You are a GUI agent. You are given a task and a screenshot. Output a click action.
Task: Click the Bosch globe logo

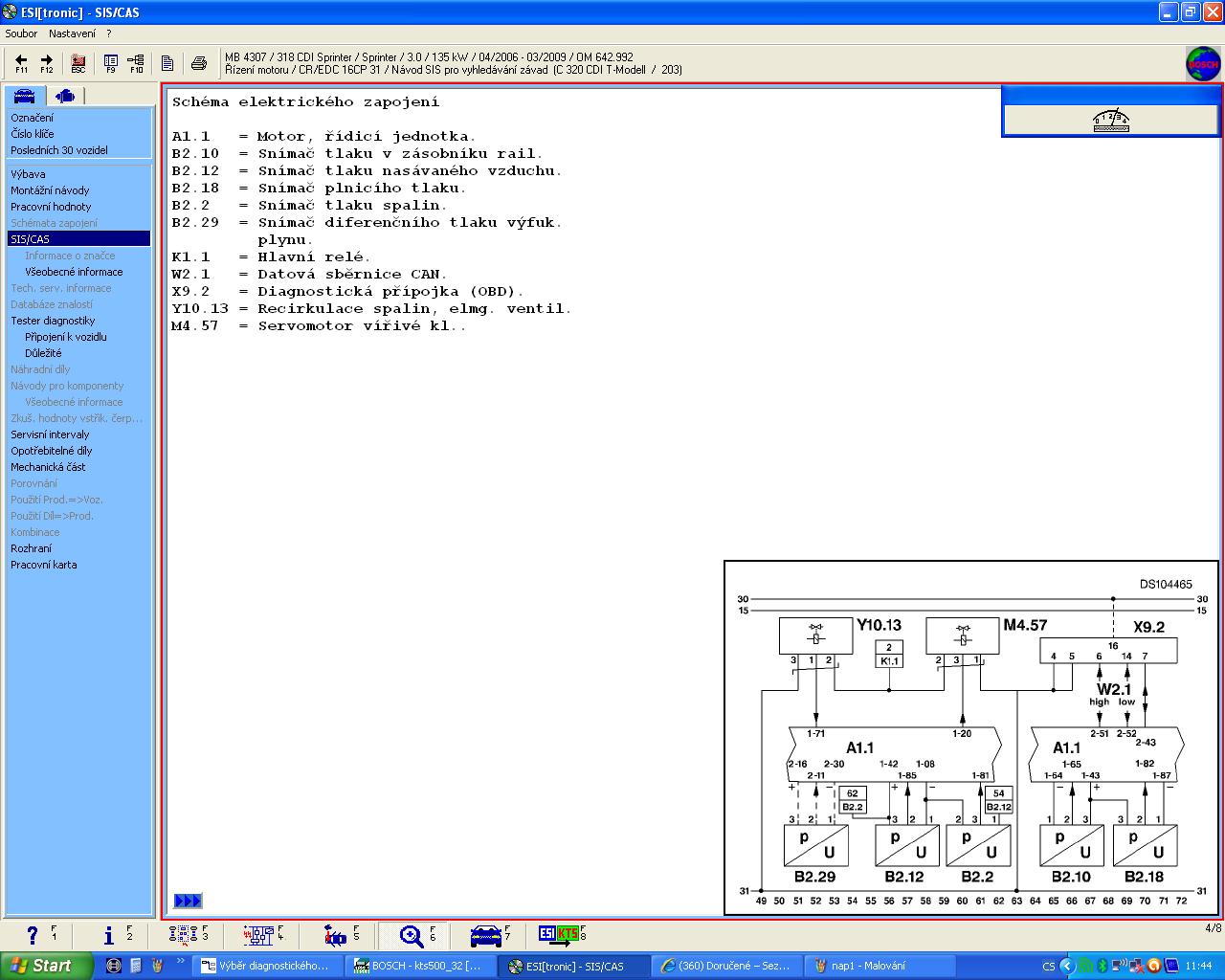pyautogui.click(x=1203, y=63)
